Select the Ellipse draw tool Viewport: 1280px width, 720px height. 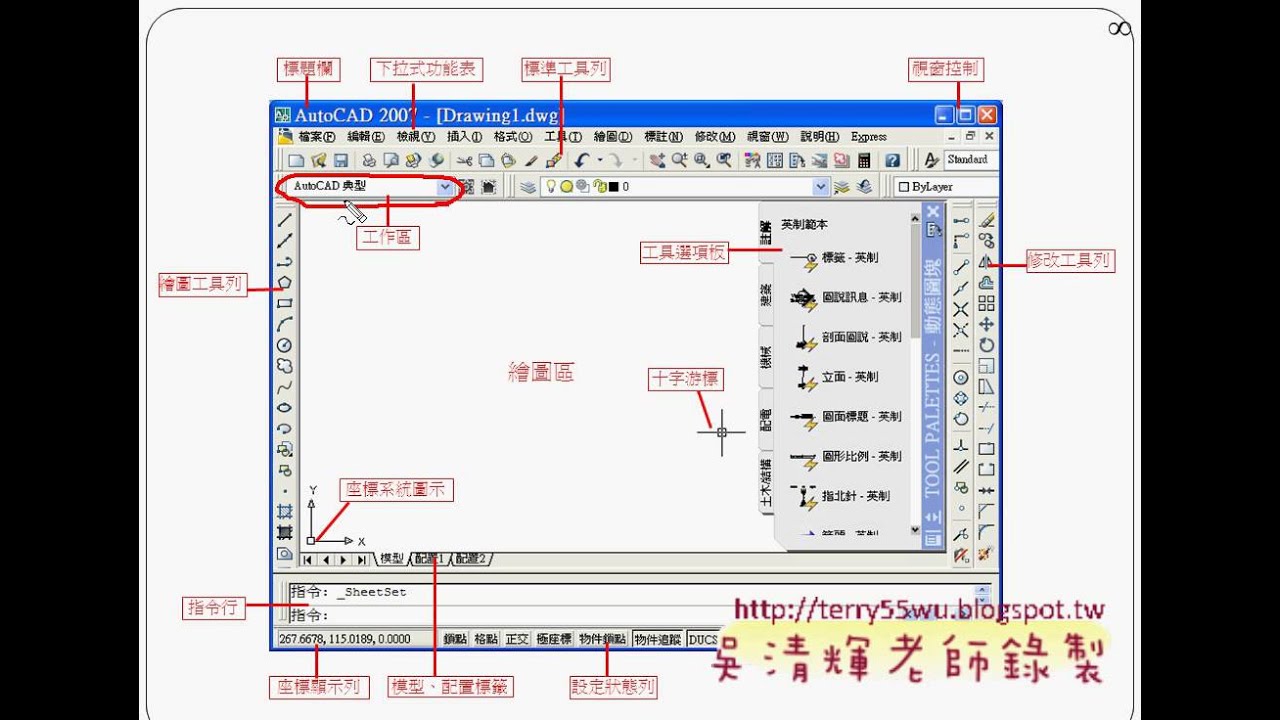[x=285, y=408]
